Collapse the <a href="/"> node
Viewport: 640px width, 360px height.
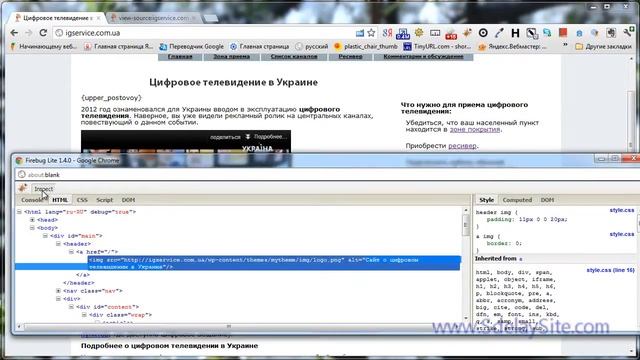pyautogui.click(x=71, y=252)
